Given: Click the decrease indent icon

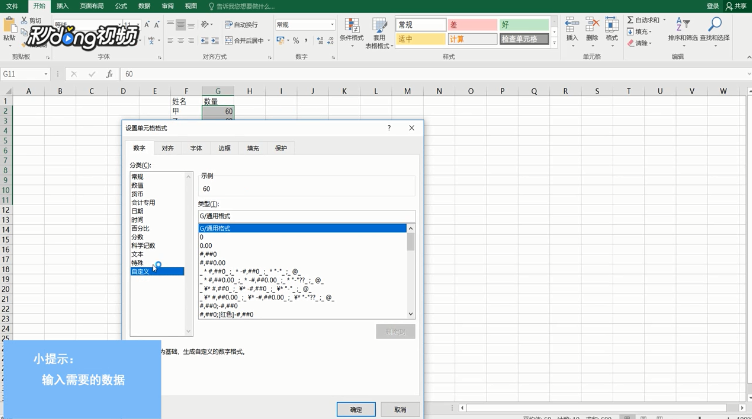Looking at the screenshot, I should [205, 41].
